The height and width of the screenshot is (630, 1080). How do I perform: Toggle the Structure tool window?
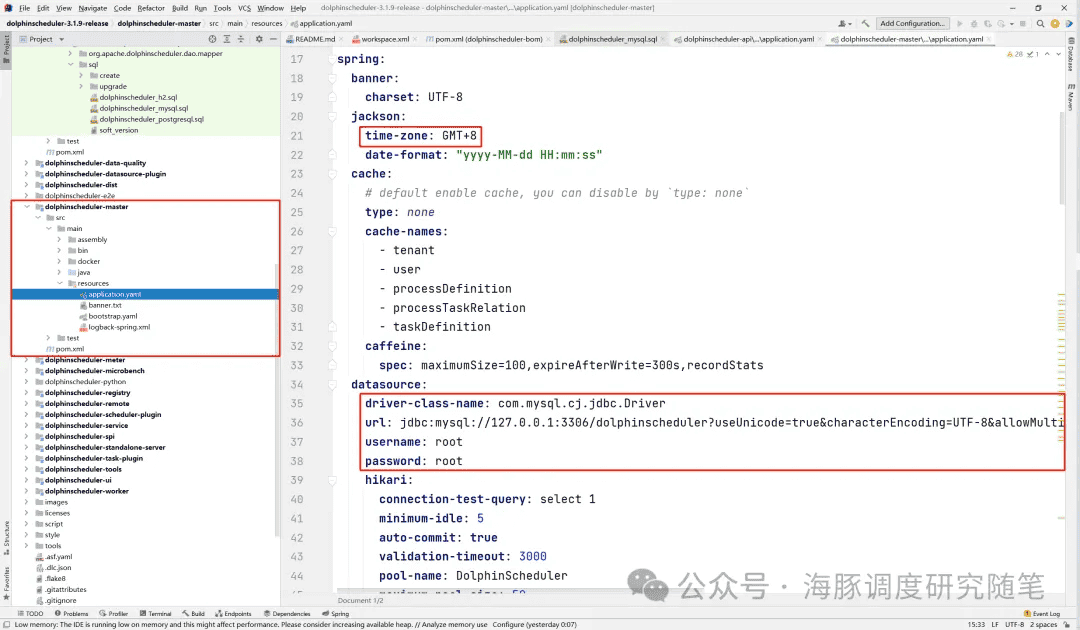click(6, 533)
